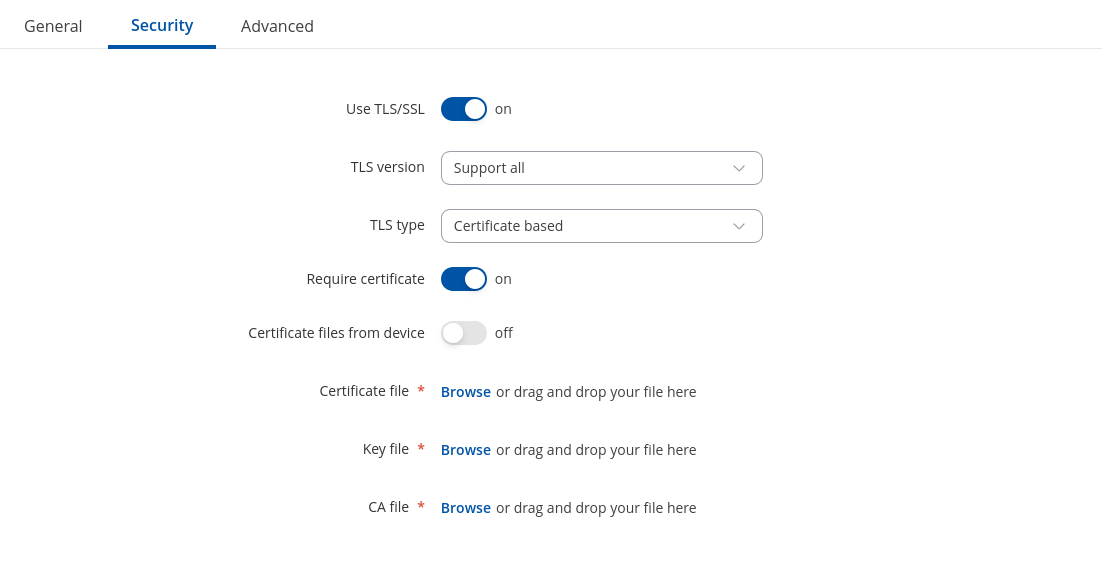Browse to upload the CA file
Image resolution: width=1102 pixels, height=561 pixels.
[466, 508]
